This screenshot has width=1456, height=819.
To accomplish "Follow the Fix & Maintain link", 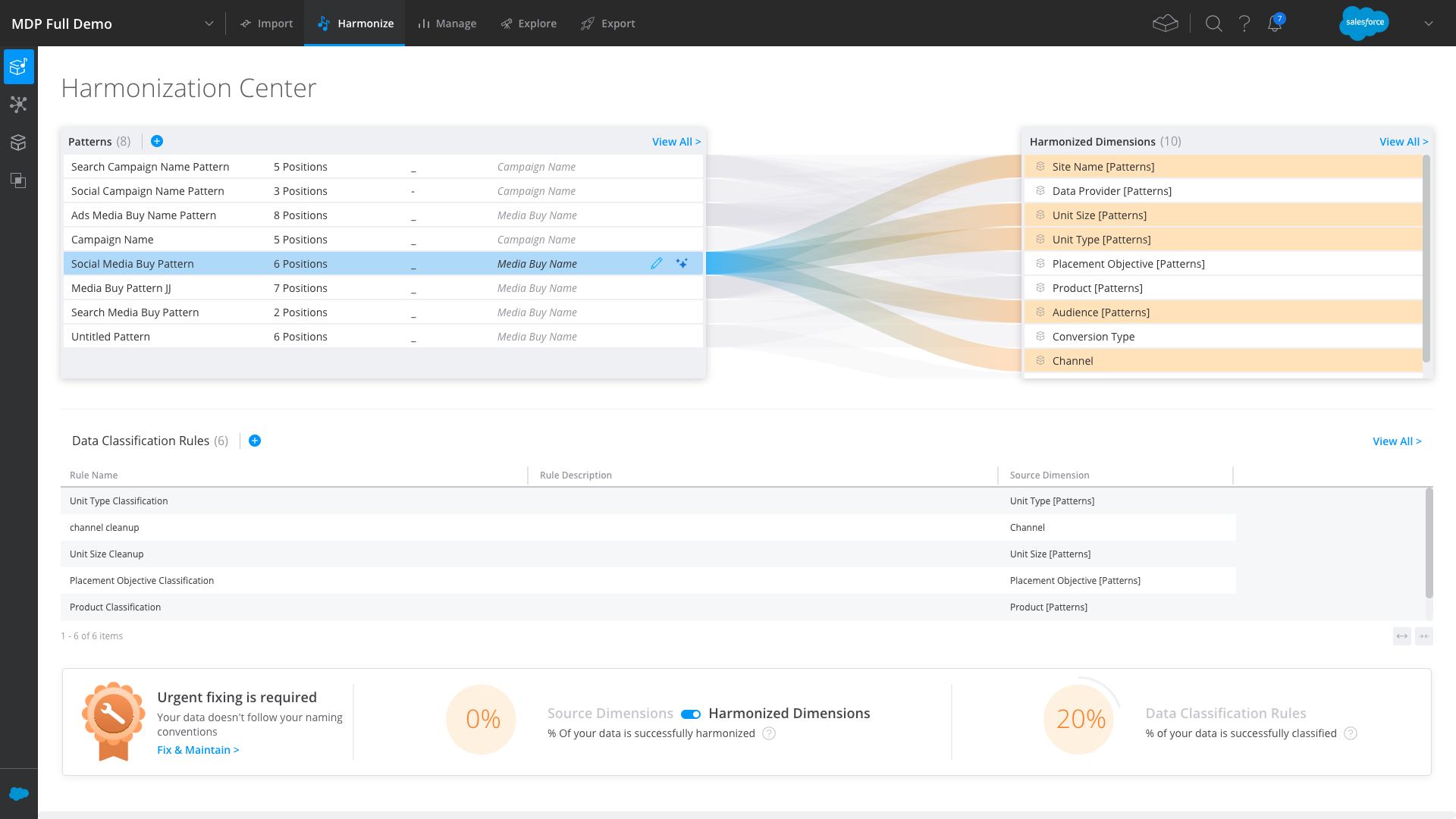I will (x=198, y=749).
